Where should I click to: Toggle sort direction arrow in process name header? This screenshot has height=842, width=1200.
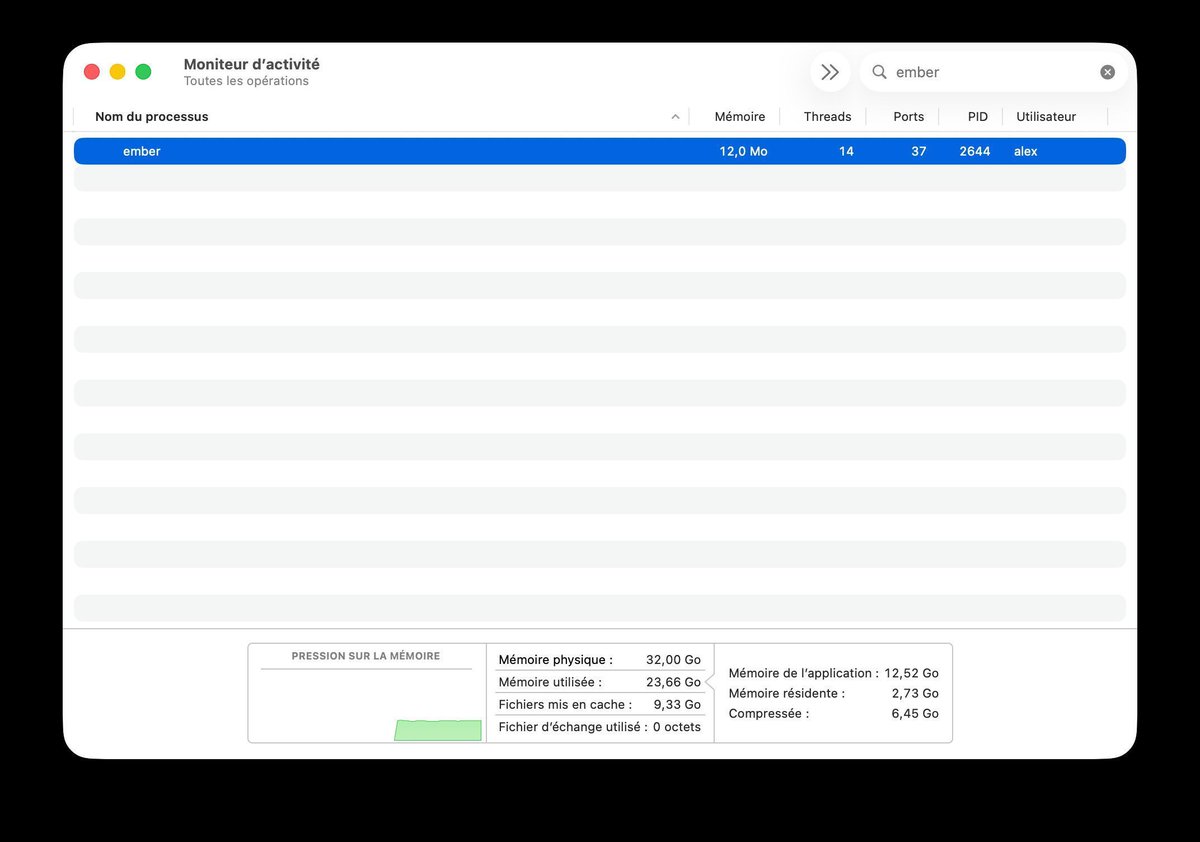[x=675, y=117]
